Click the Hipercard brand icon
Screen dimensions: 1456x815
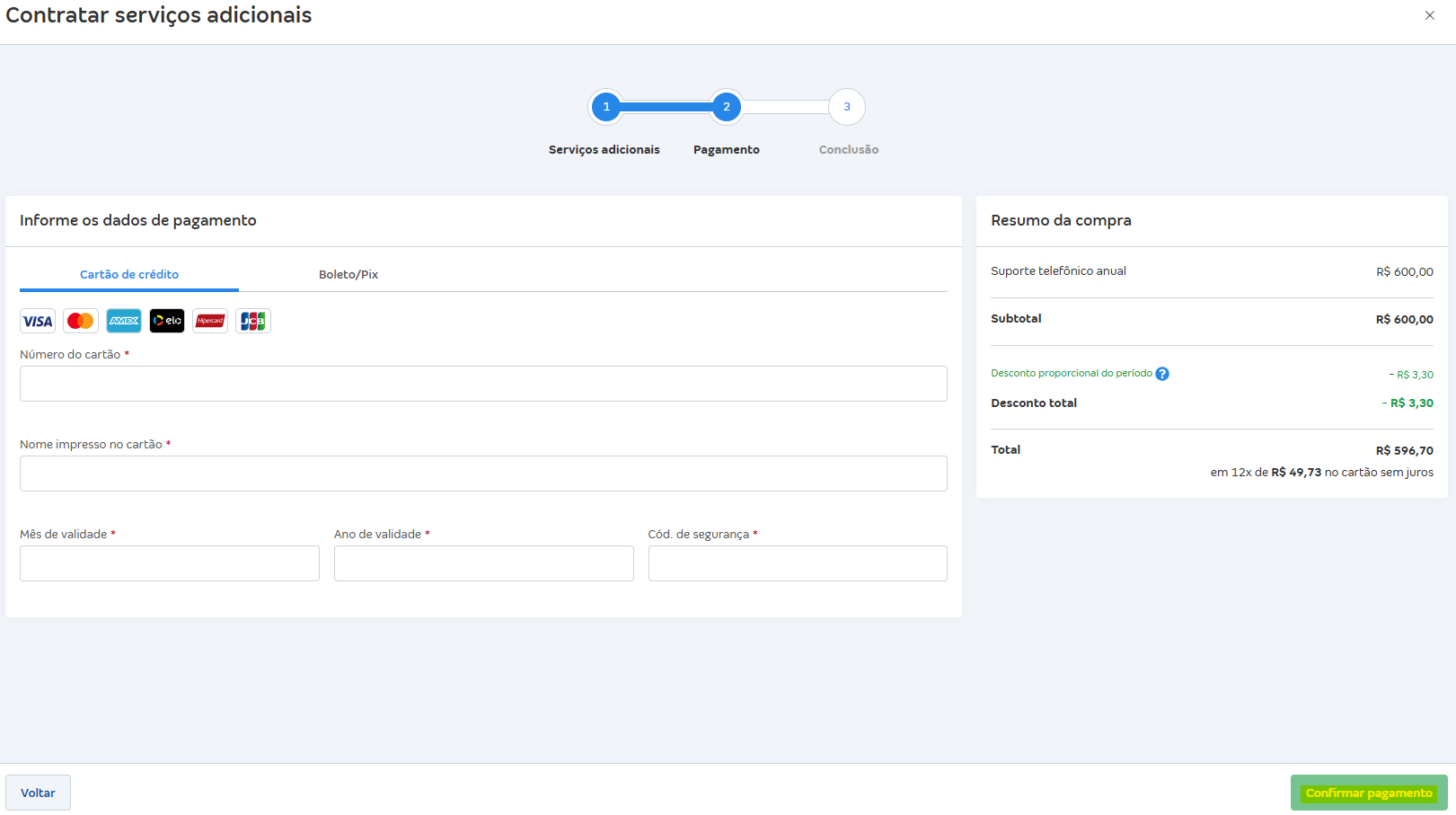point(210,321)
